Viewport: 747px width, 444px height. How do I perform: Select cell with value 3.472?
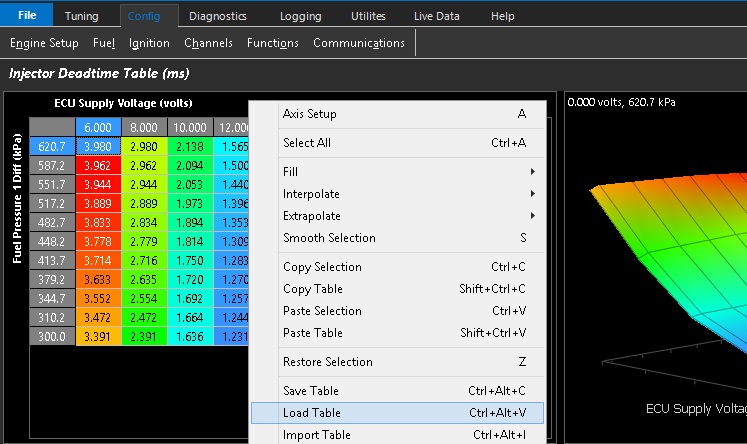[98, 318]
